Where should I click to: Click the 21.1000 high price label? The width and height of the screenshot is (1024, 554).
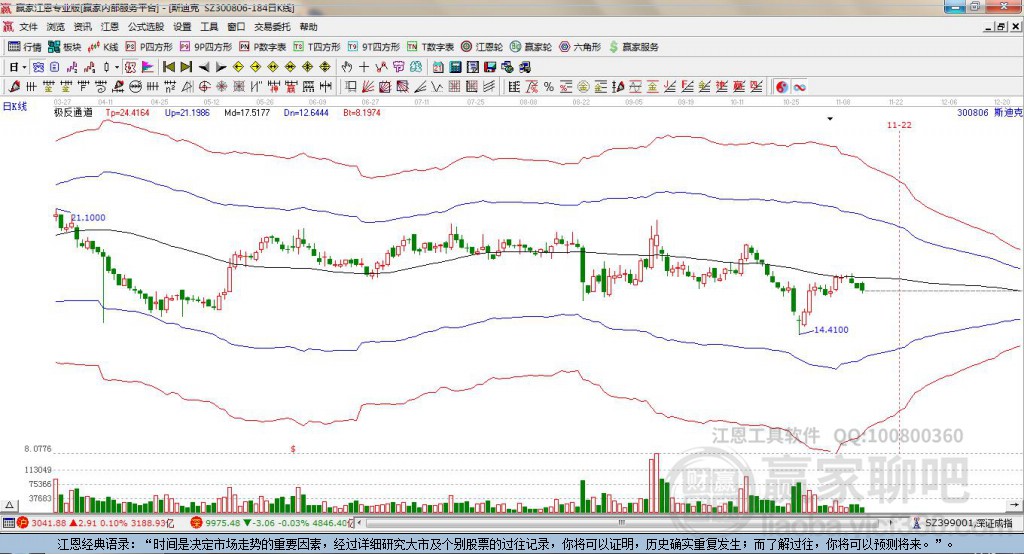click(88, 218)
